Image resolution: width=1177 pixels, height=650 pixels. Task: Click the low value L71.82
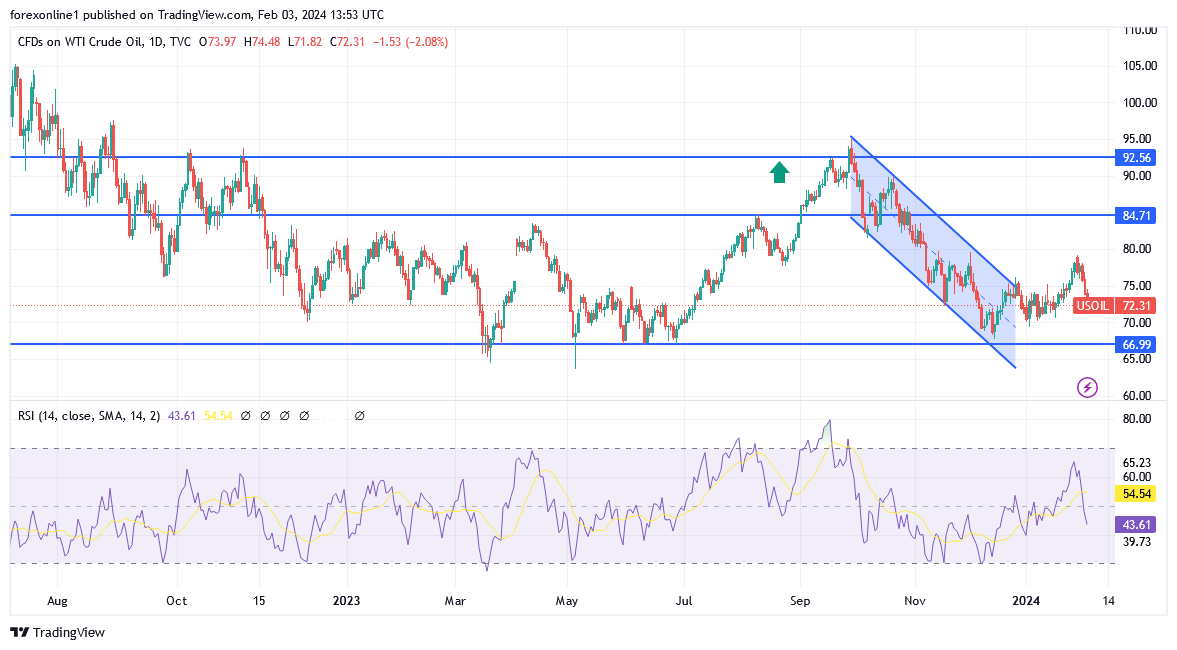tap(305, 42)
